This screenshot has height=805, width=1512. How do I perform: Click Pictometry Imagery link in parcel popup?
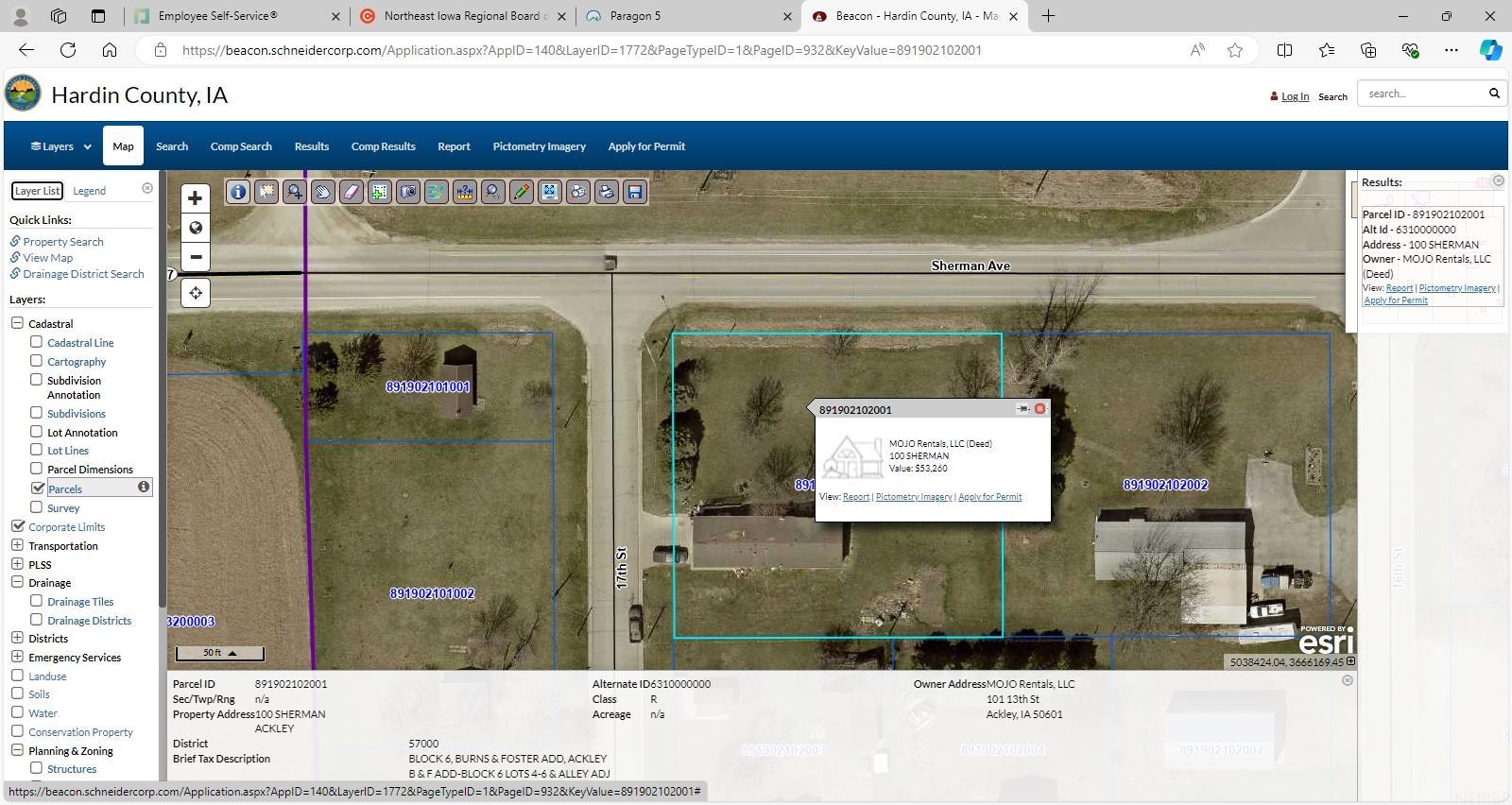click(913, 497)
